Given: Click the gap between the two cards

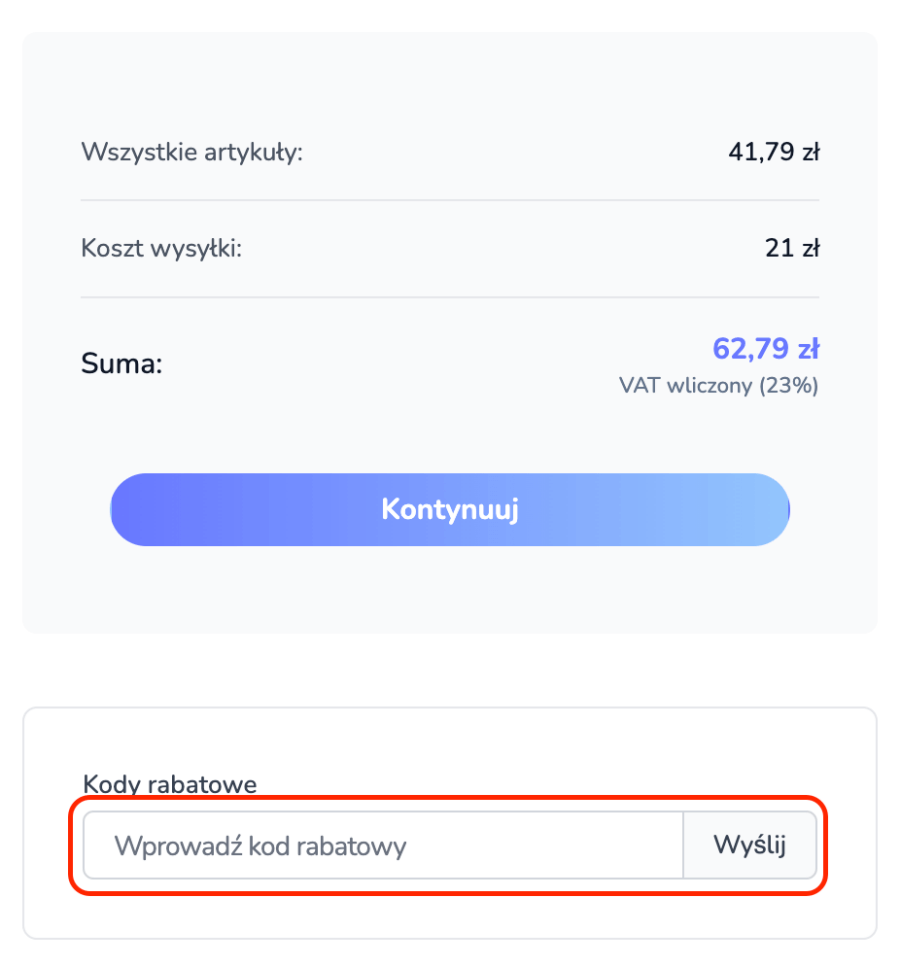Looking at the screenshot, I should point(450,670).
